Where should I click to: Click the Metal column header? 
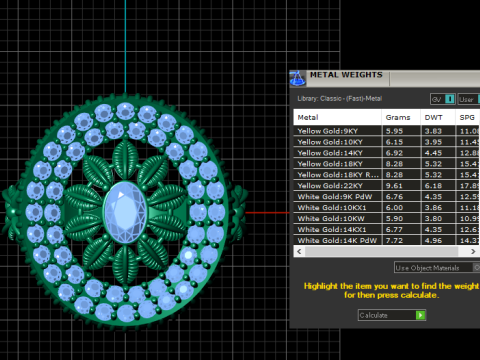[x=337, y=117]
